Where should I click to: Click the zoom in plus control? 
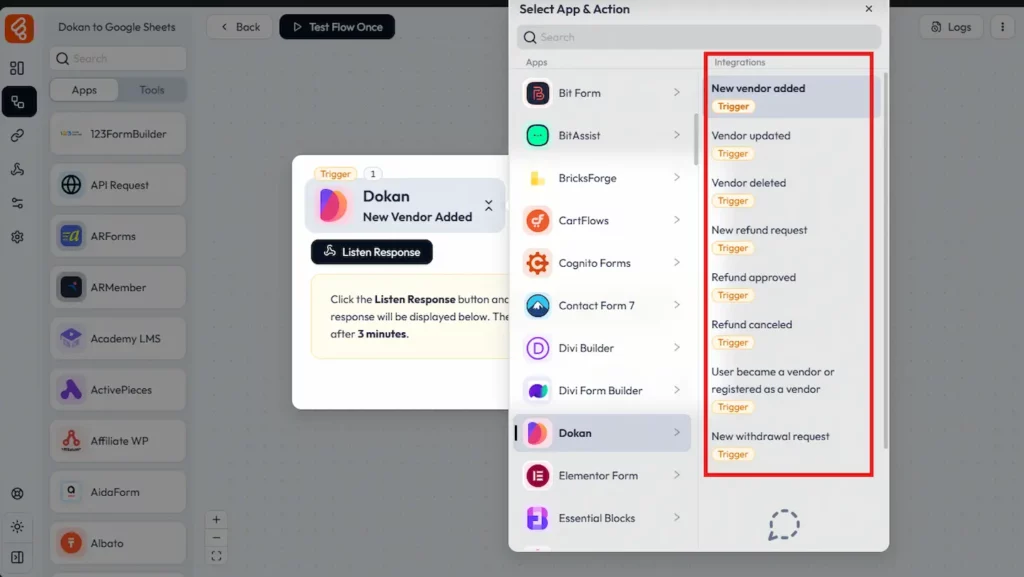(217, 520)
